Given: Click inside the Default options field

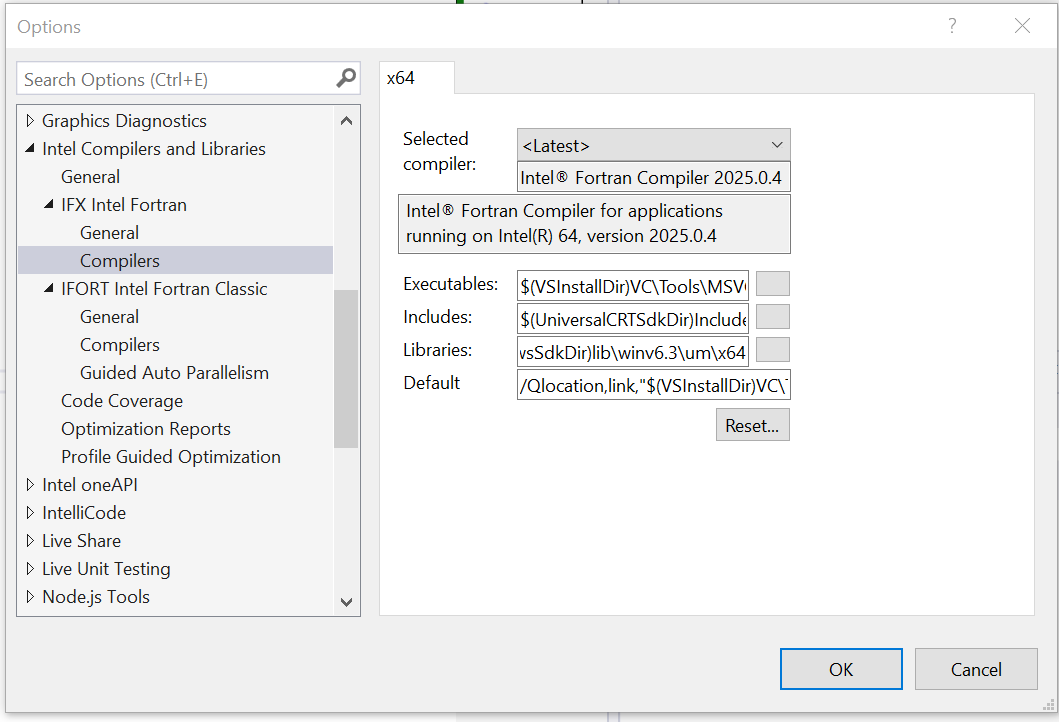Looking at the screenshot, I should 650,384.
